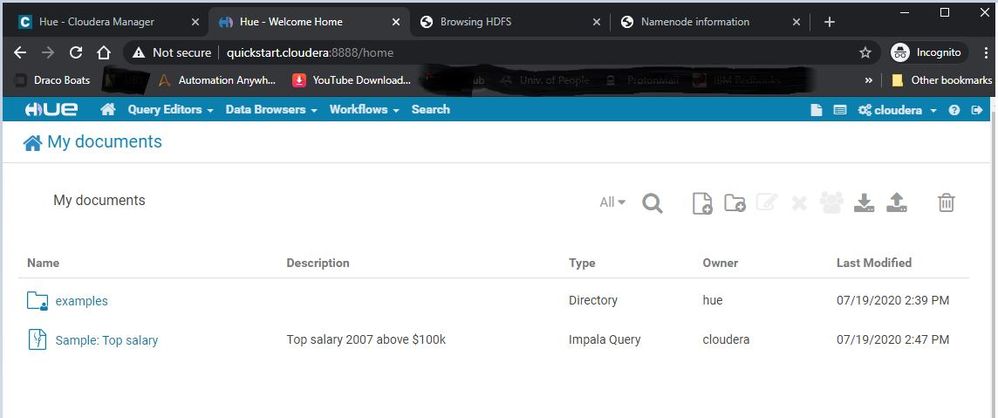Open the cloudera user dropdown
The width and height of the screenshot is (998, 418).
[x=897, y=110]
